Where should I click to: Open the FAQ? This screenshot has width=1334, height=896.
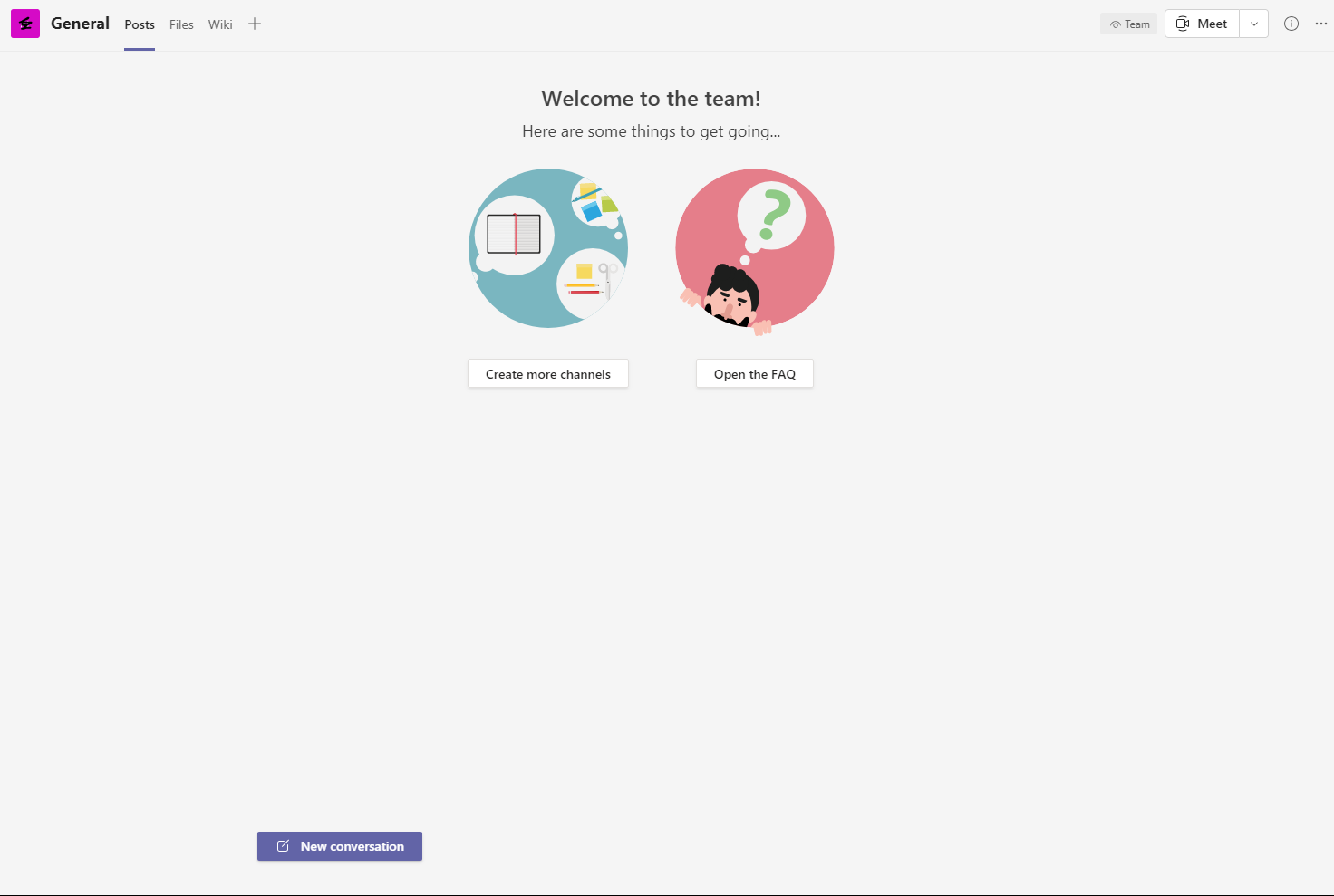(x=754, y=373)
